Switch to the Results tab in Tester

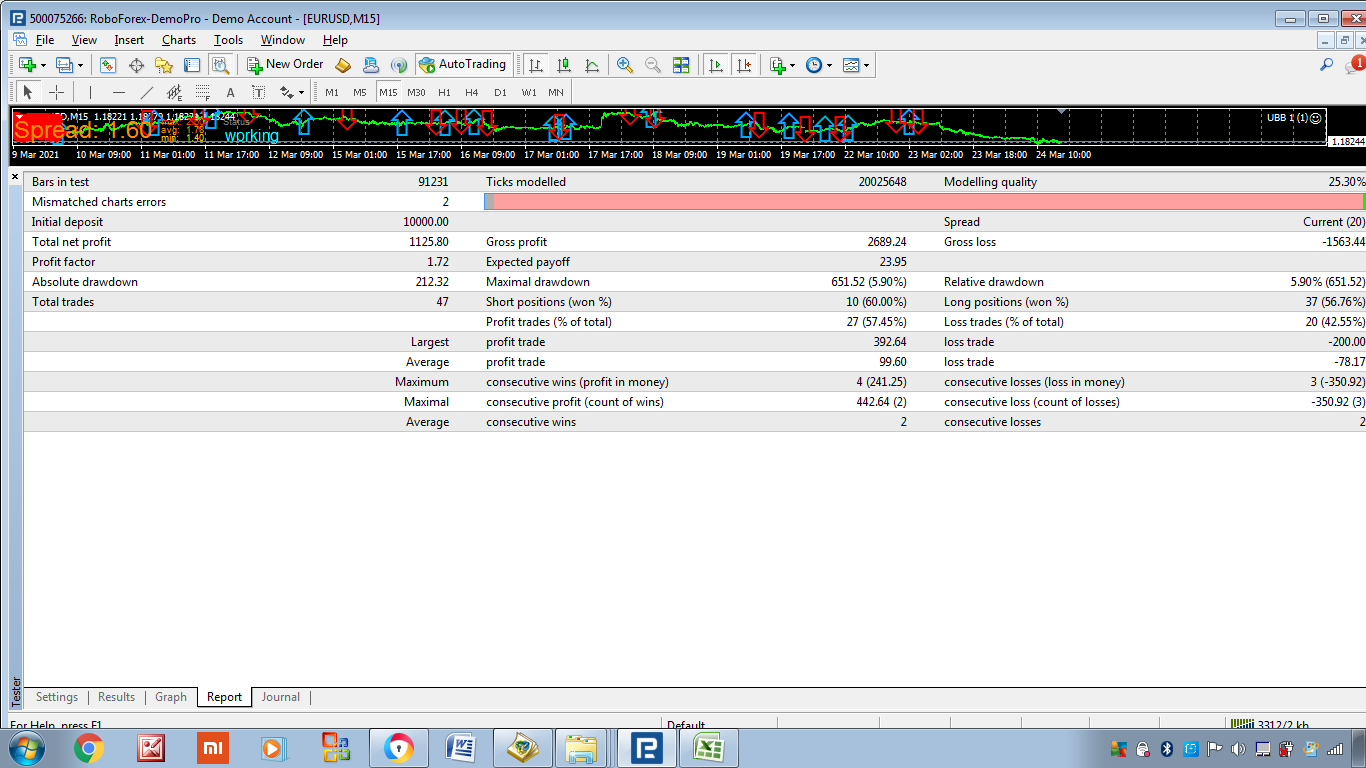[x=116, y=697]
